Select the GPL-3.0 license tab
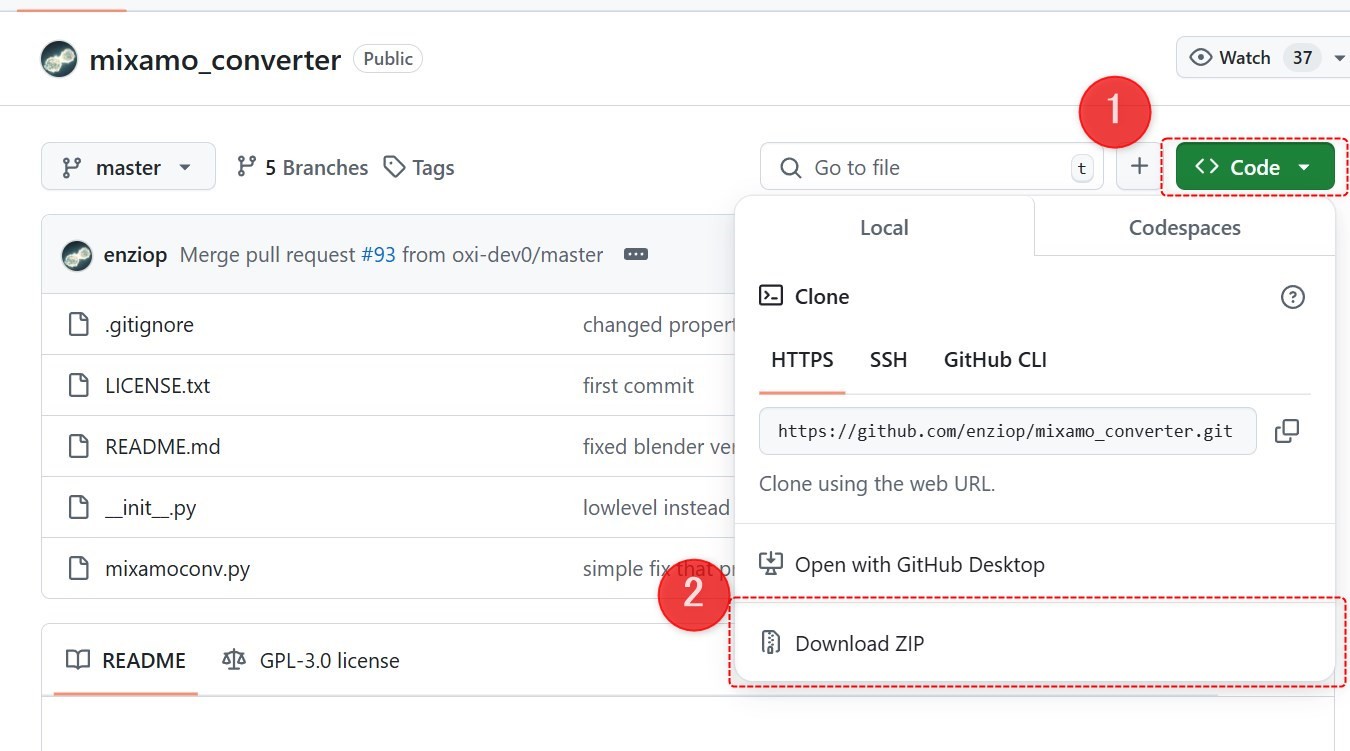Viewport: 1350px width, 751px height. [x=311, y=660]
